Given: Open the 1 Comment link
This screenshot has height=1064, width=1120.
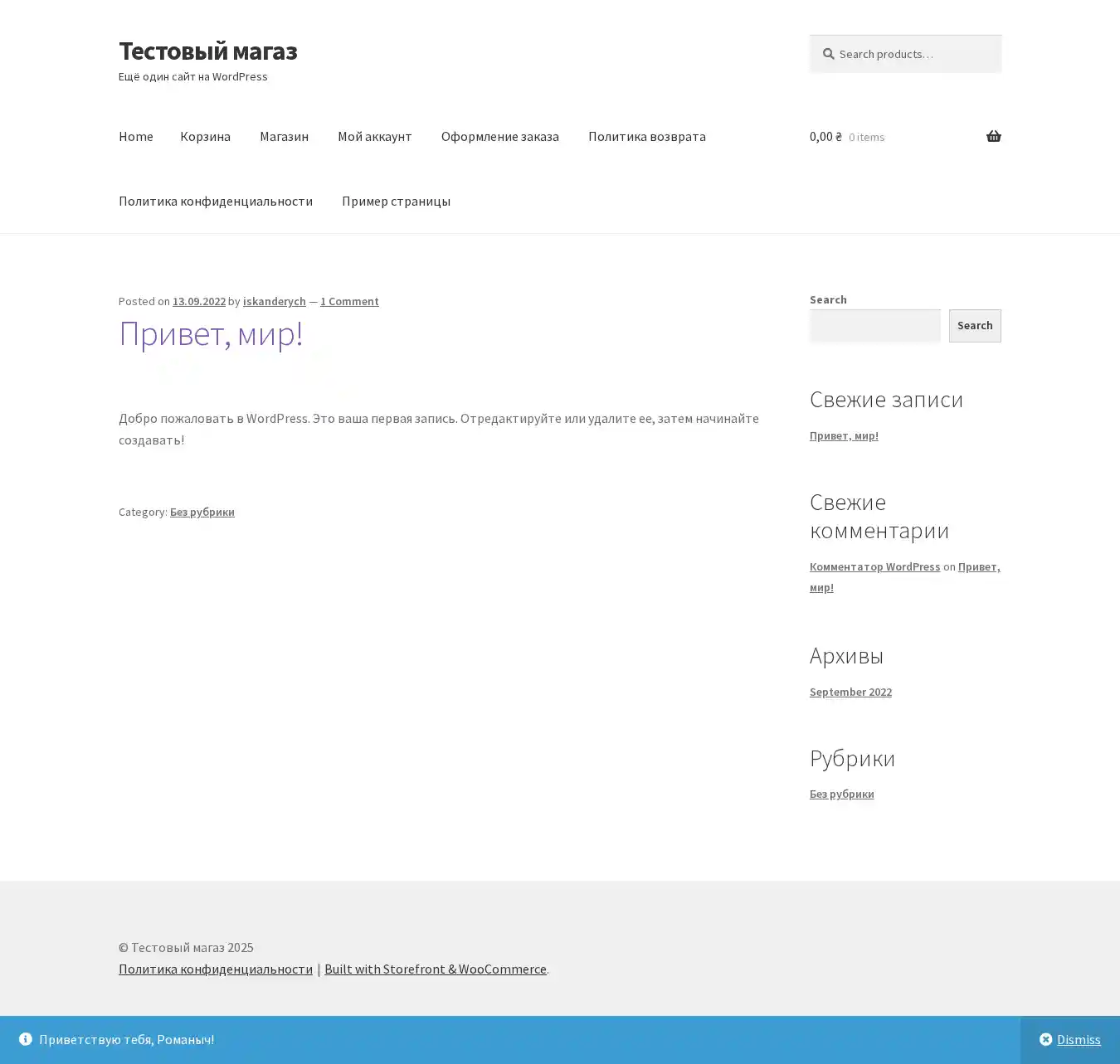Looking at the screenshot, I should [x=349, y=301].
